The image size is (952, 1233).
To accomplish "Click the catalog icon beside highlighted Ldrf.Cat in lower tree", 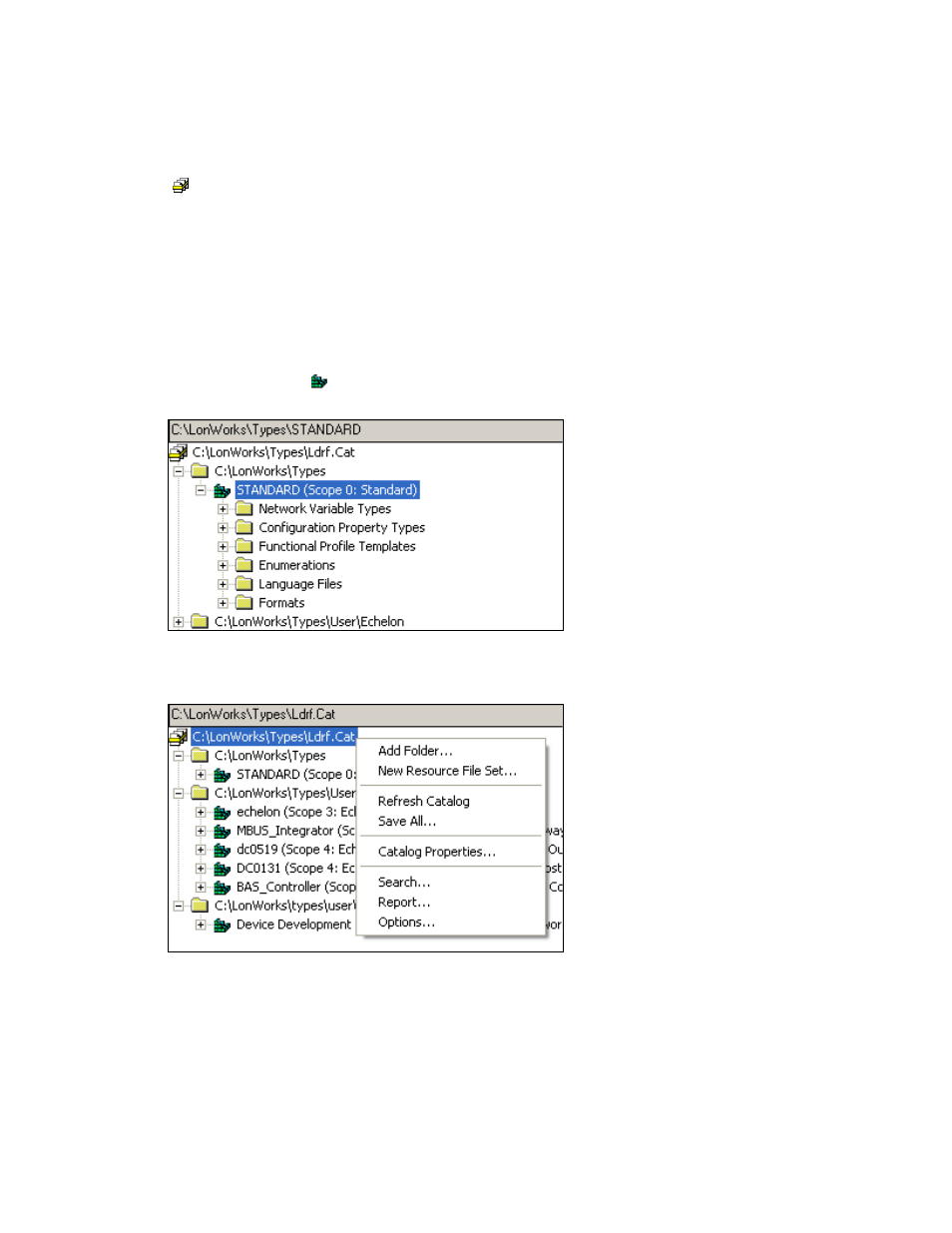I will coord(179,737).
